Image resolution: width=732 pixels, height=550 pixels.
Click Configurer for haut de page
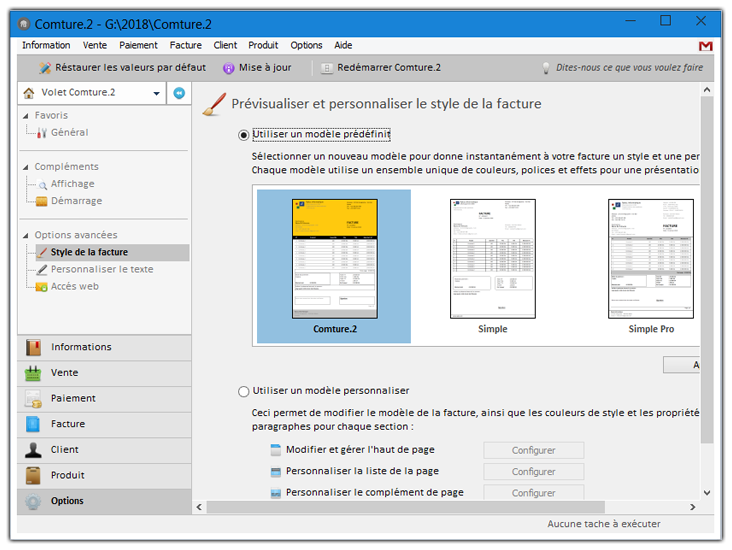pos(533,450)
